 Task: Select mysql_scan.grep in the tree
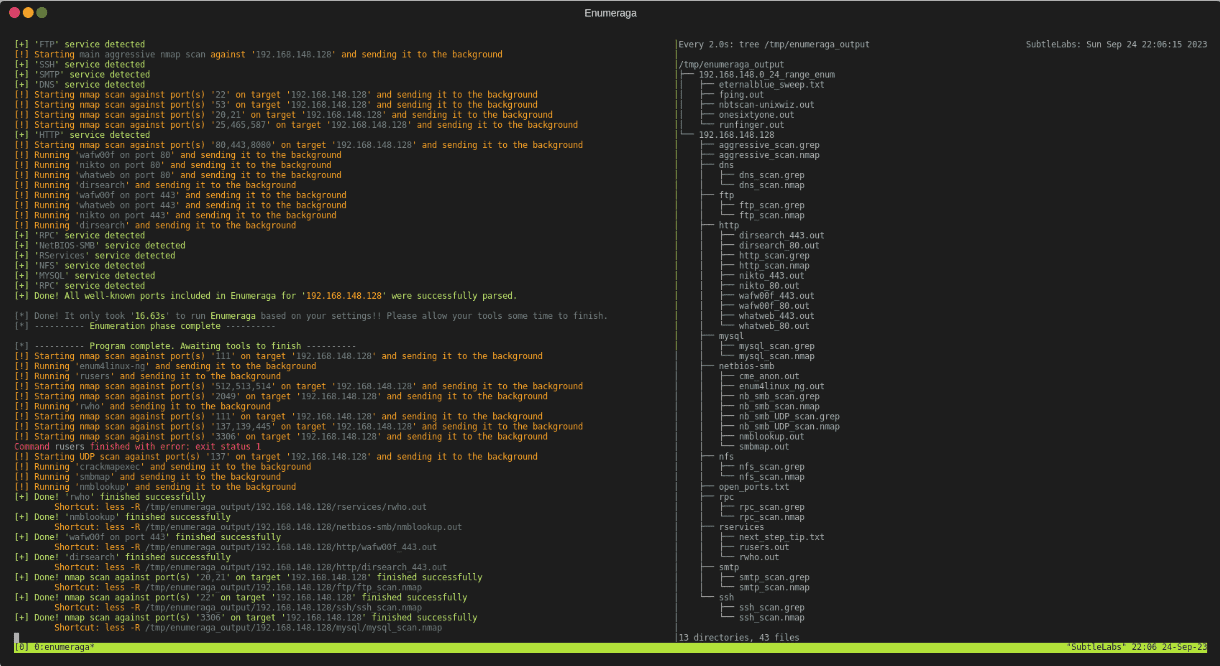click(775, 346)
